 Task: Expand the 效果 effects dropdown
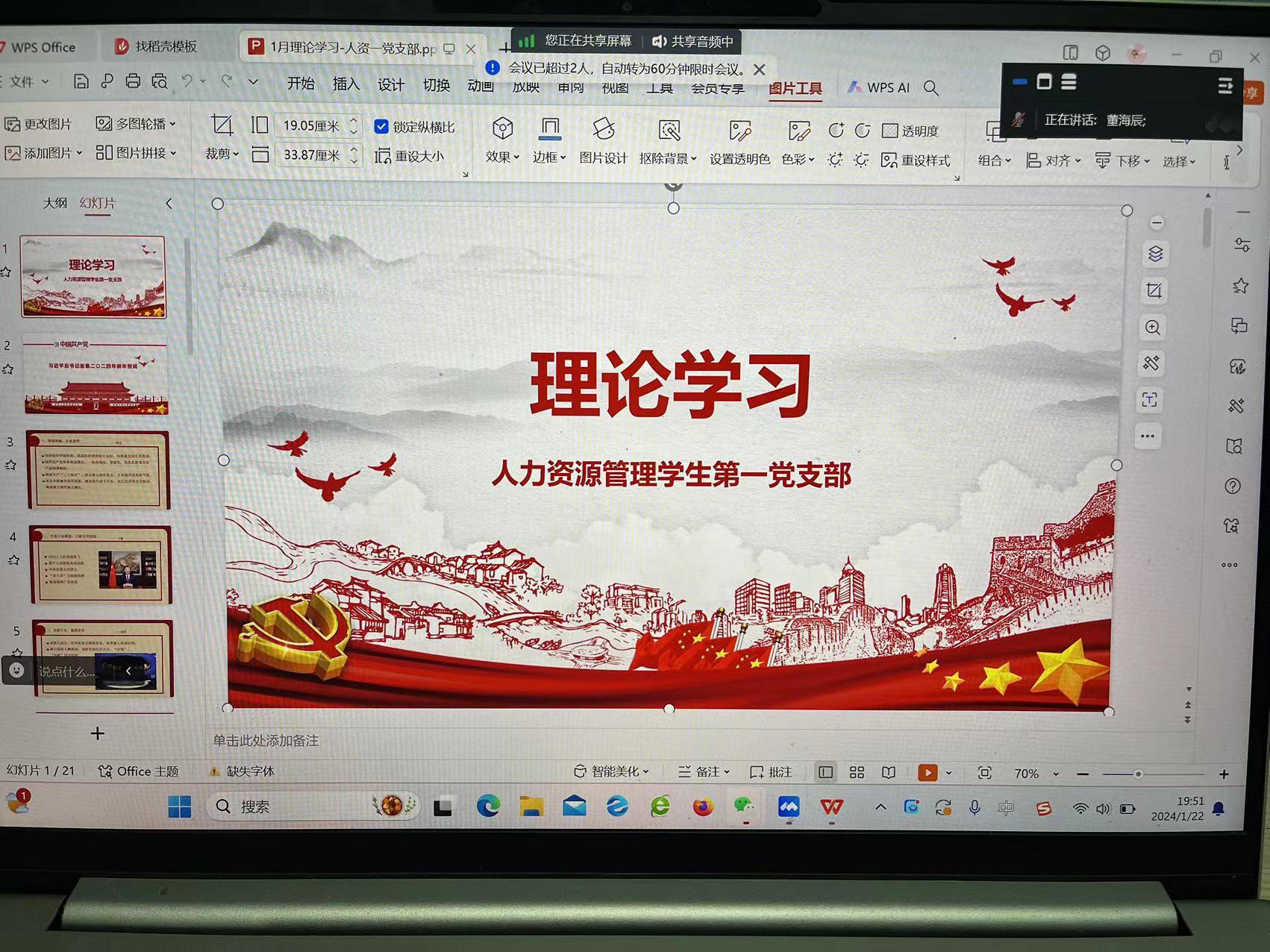click(x=502, y=157)
